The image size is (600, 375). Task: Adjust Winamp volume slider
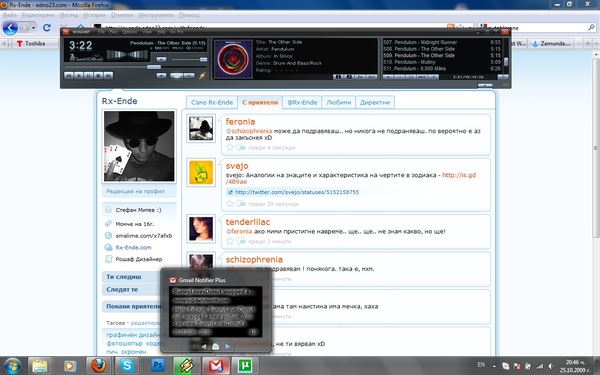tap(203, 59)
